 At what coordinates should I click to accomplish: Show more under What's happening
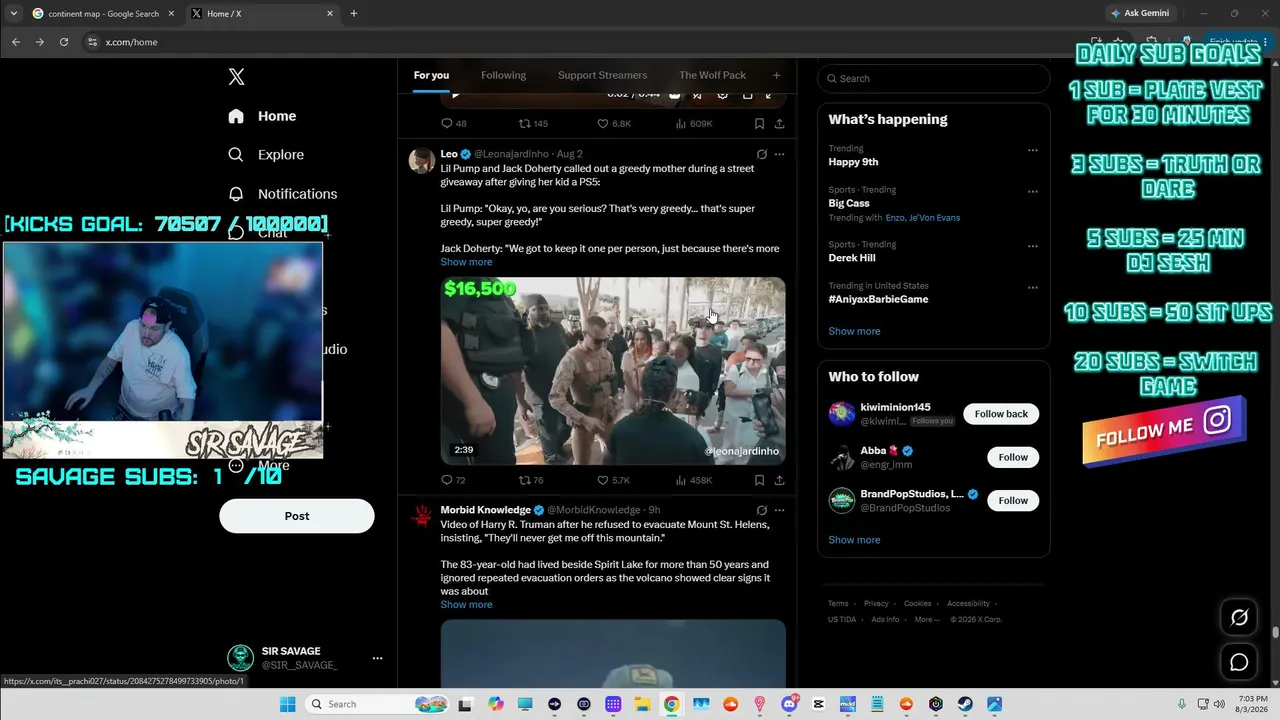[854, 331]
